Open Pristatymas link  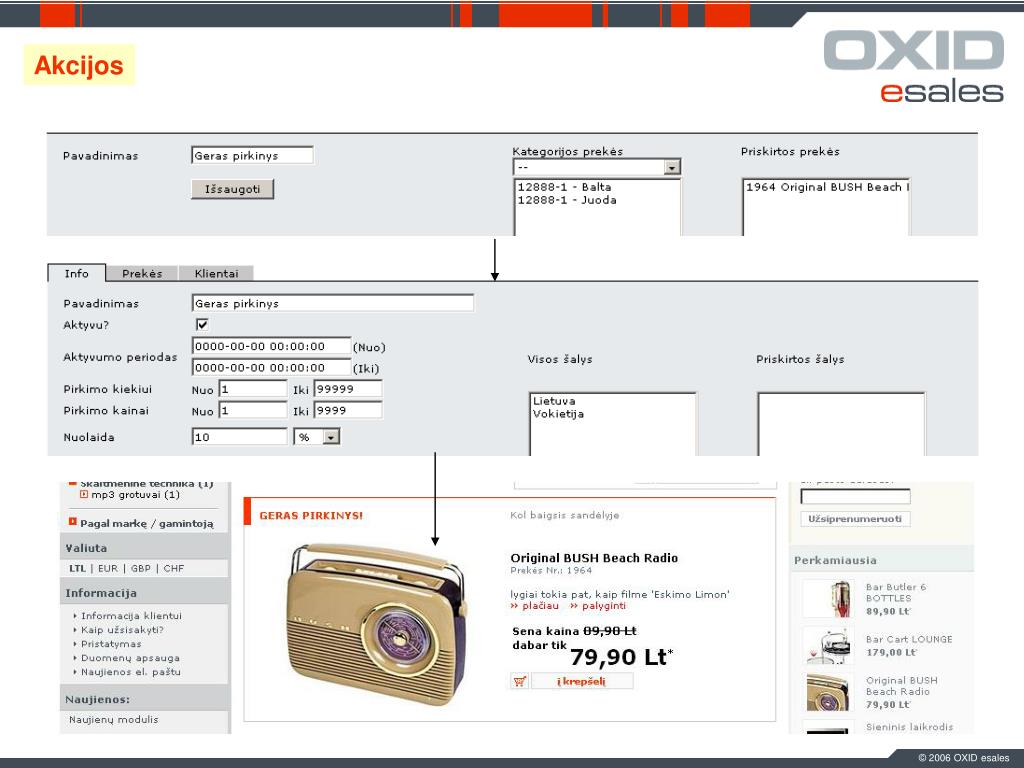[x=111, y=643]
